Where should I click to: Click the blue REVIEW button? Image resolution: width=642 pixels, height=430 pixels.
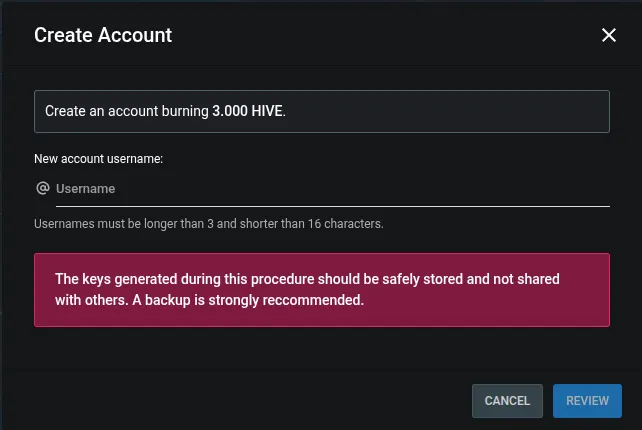point(587,401)
